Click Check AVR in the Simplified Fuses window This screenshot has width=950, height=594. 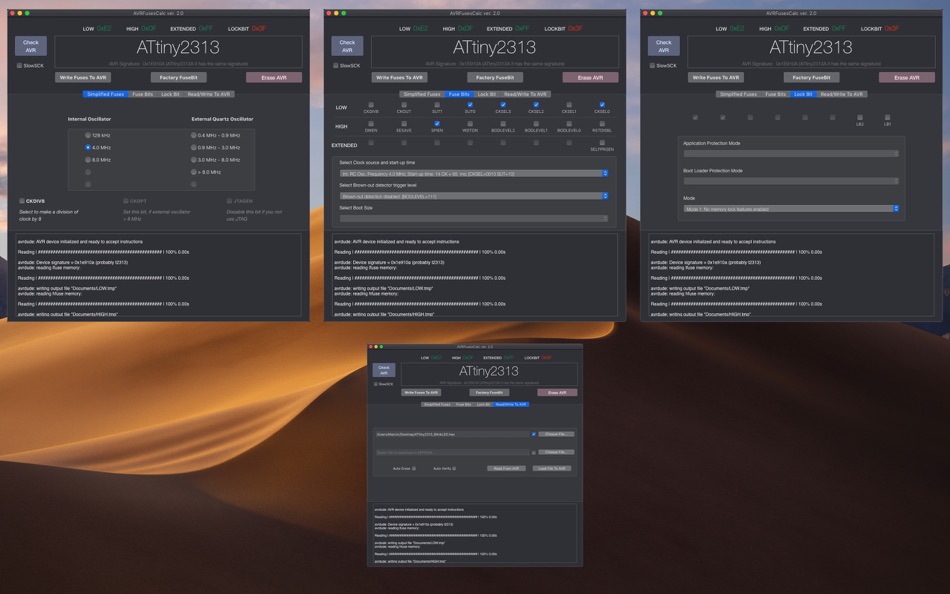(31, 46)
